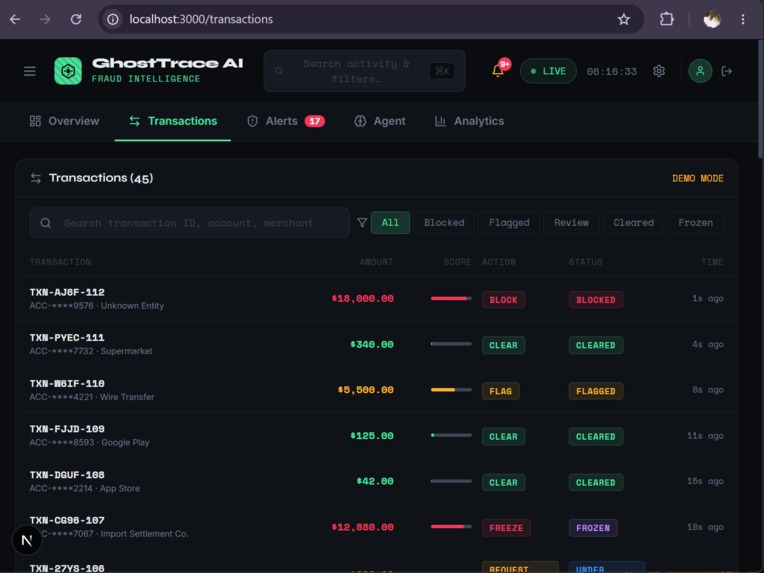This screenshot has height=573, width=764.
Task: Click the score bar for TXN-W6IF-110
Action: click(451, 390)
